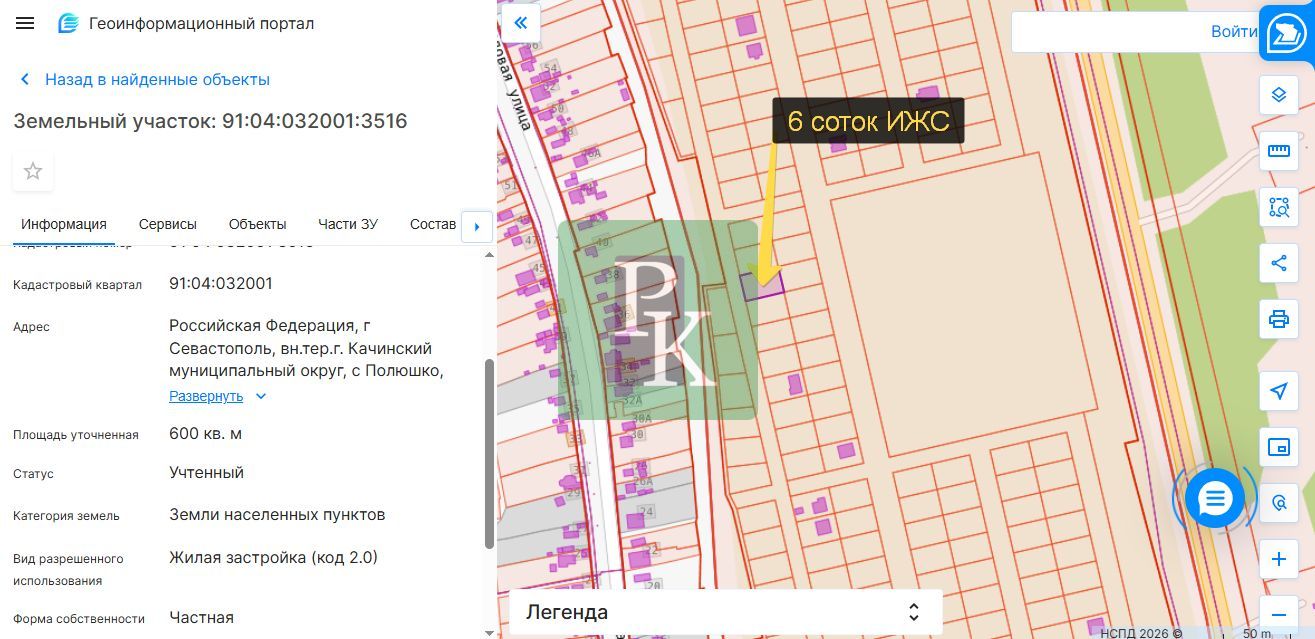This screenshot has height=639, width=1315.
Task: Add the land plot to favorites star
Action: pos(33,171)
